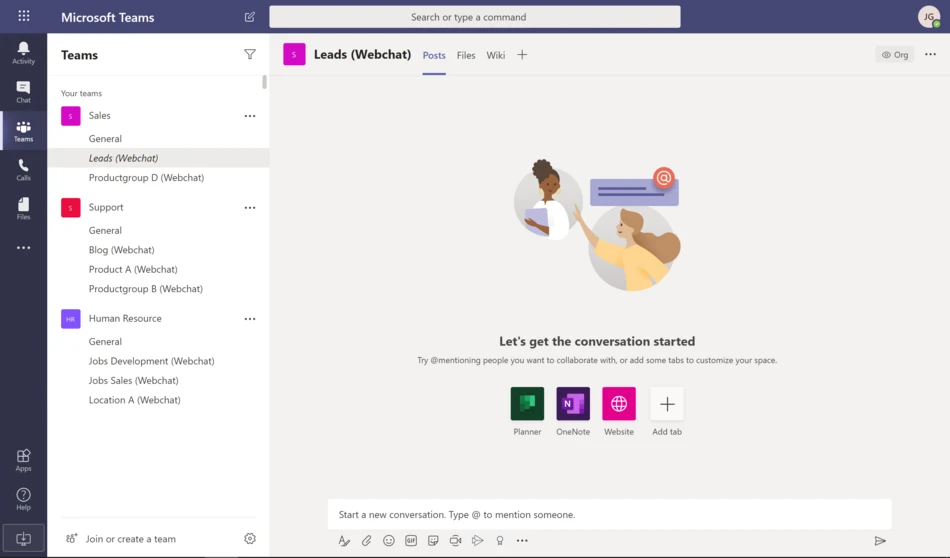Open the emoji picker in compose bar
The height and width of the screenshot is (558, 950).
(x=389, y=541)
